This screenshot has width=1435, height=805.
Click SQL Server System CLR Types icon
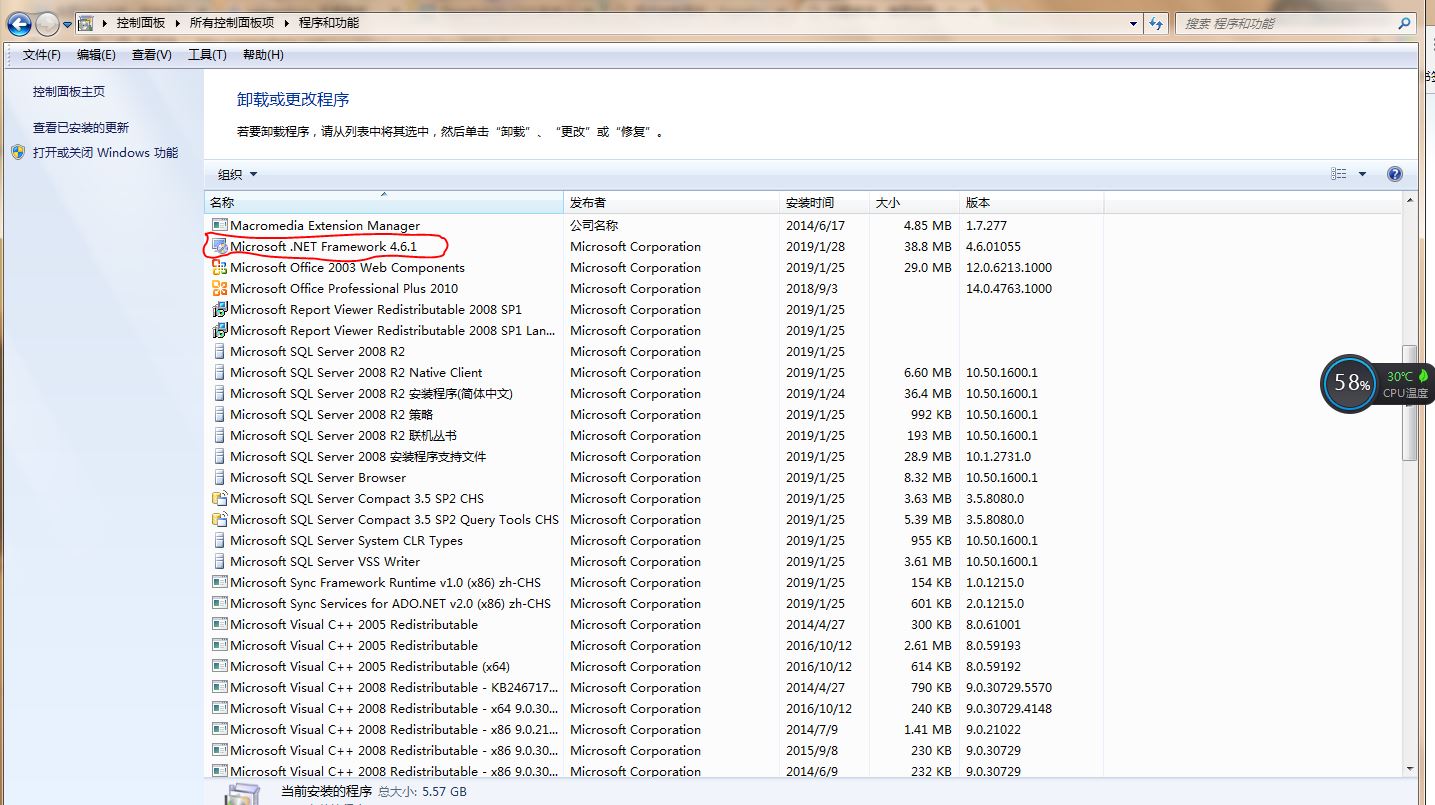[220, 541]
